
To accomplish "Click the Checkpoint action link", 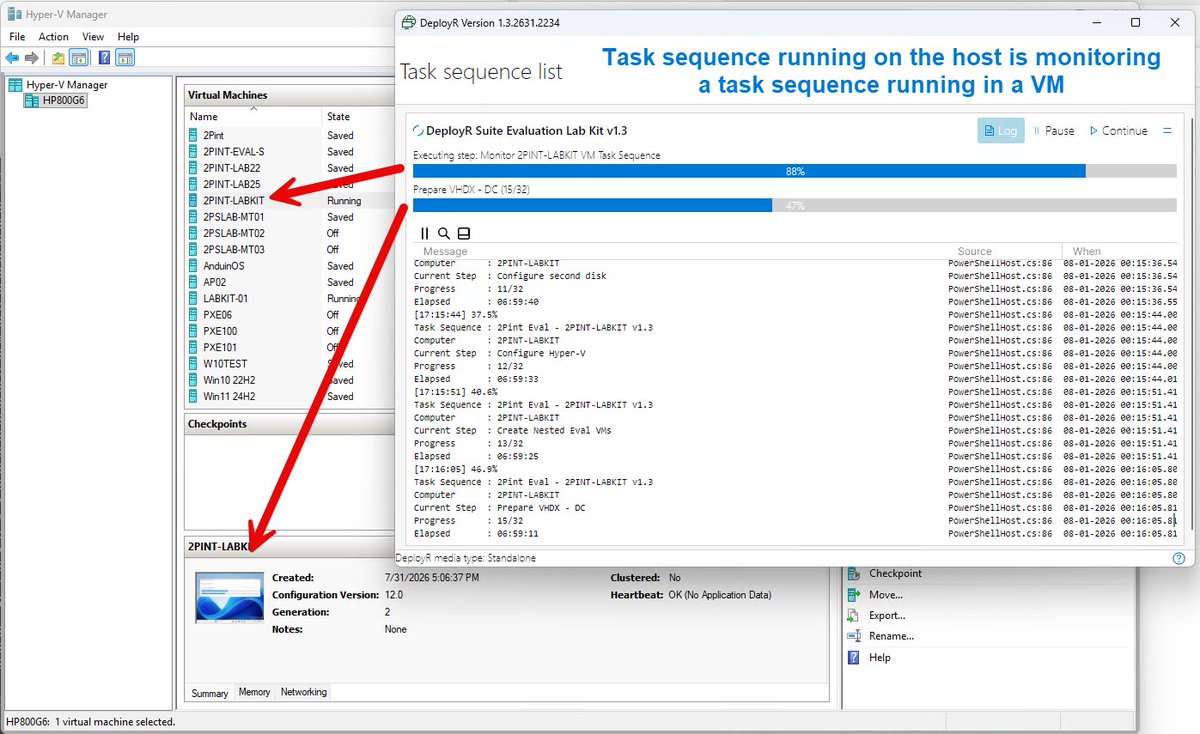I will coord(895,574).
